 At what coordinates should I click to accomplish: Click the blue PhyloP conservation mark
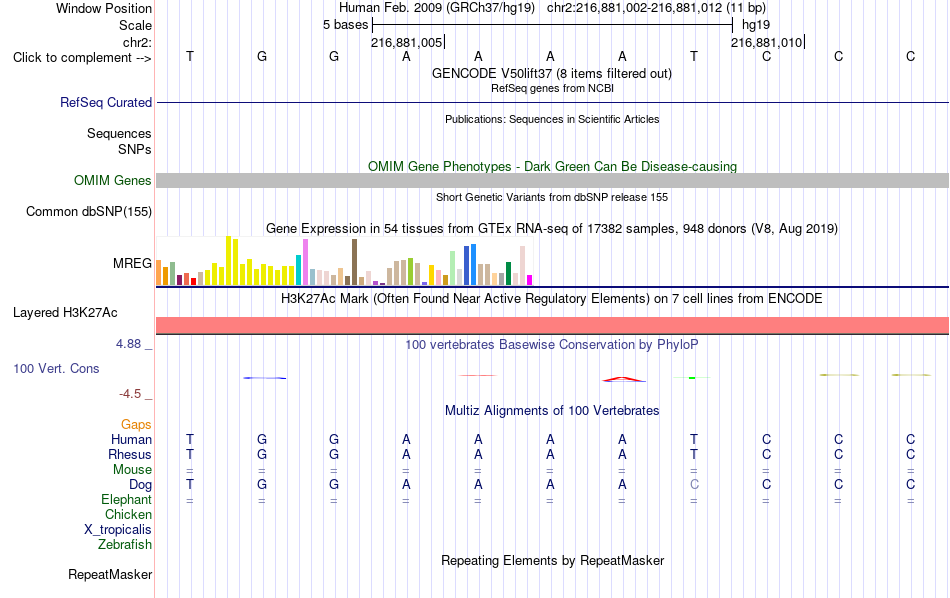265,378
